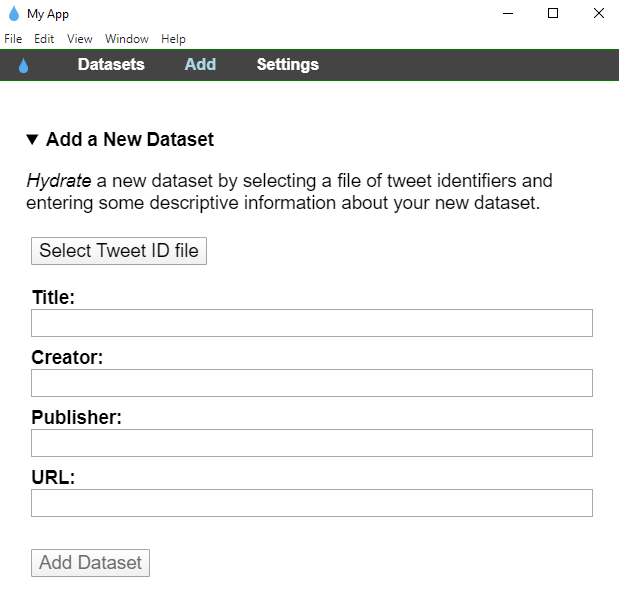Click the Add Dataset button
Screen dimensions: 619x592
(90, 563)
